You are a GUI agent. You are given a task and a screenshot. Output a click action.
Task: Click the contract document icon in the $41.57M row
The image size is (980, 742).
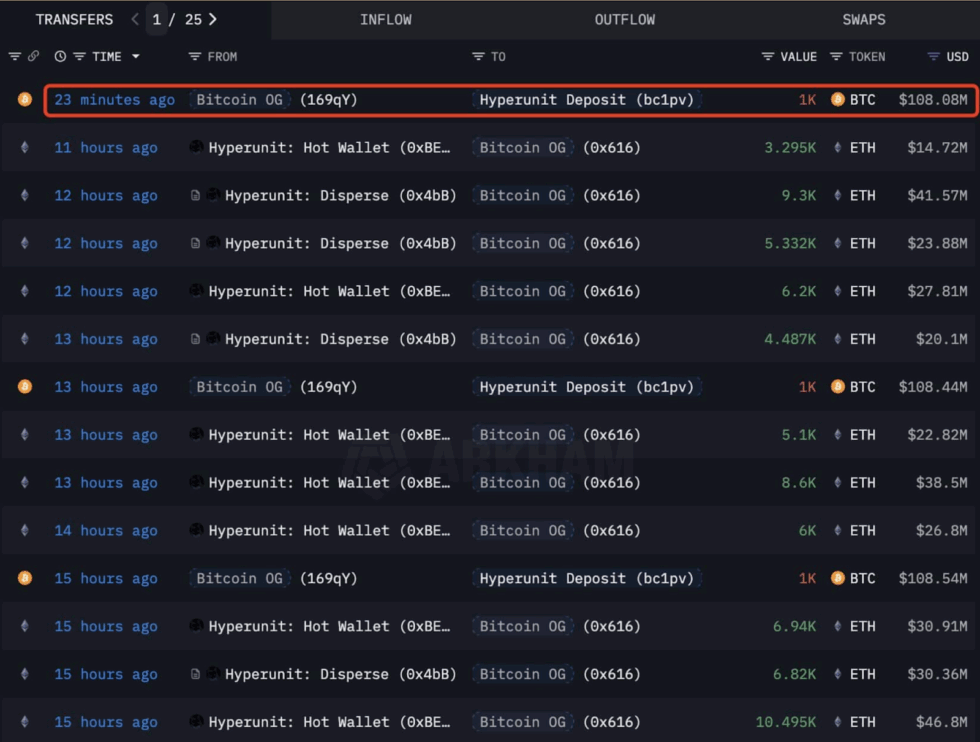(x=195, y=195)
